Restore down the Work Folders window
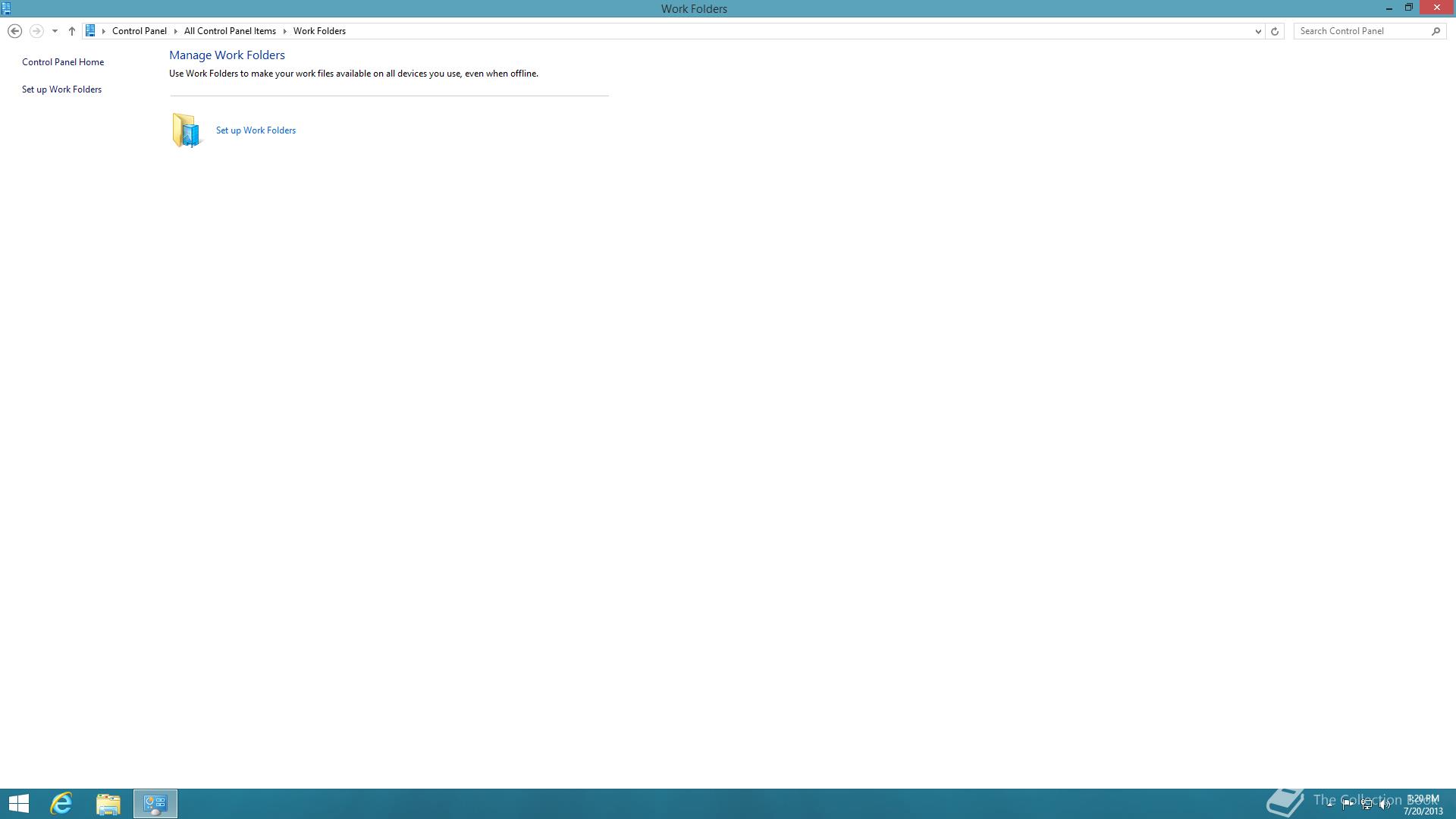This screenshot has width=1456, height=819. (1409, 8)
